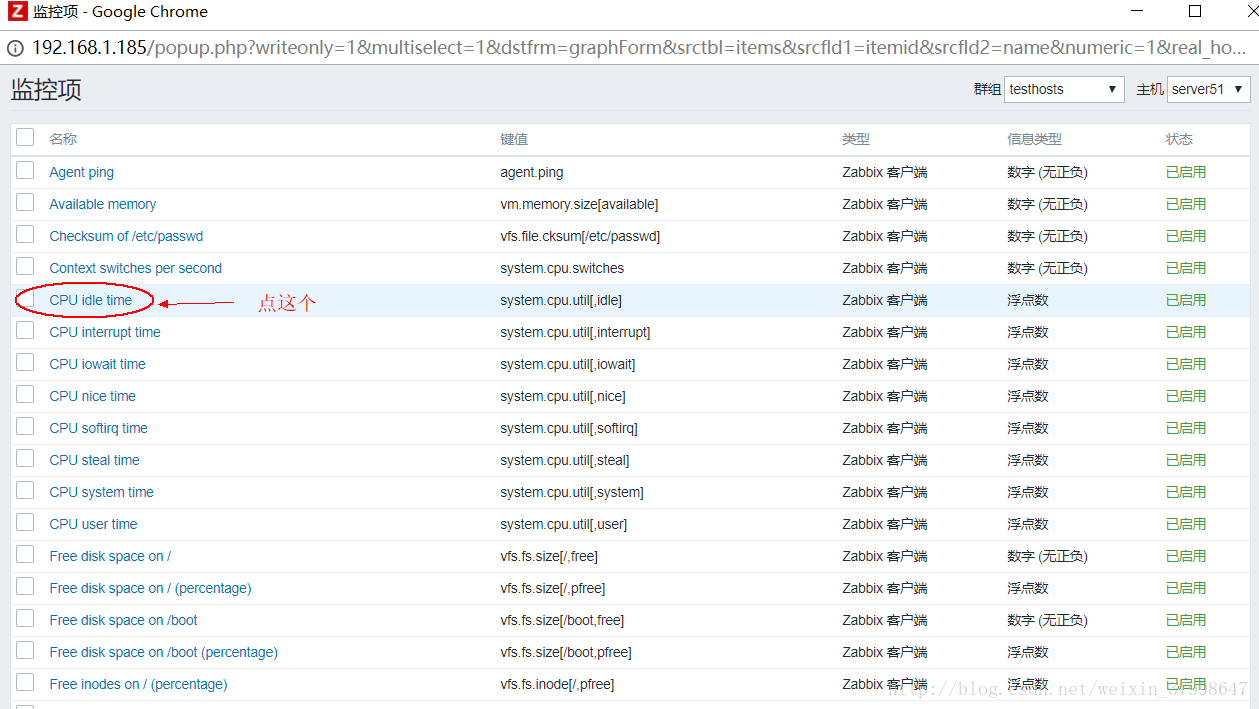Viewport: 1259px width, 709px height.
Task: Open the Free disk space on / link
Action: click(110, 556)
